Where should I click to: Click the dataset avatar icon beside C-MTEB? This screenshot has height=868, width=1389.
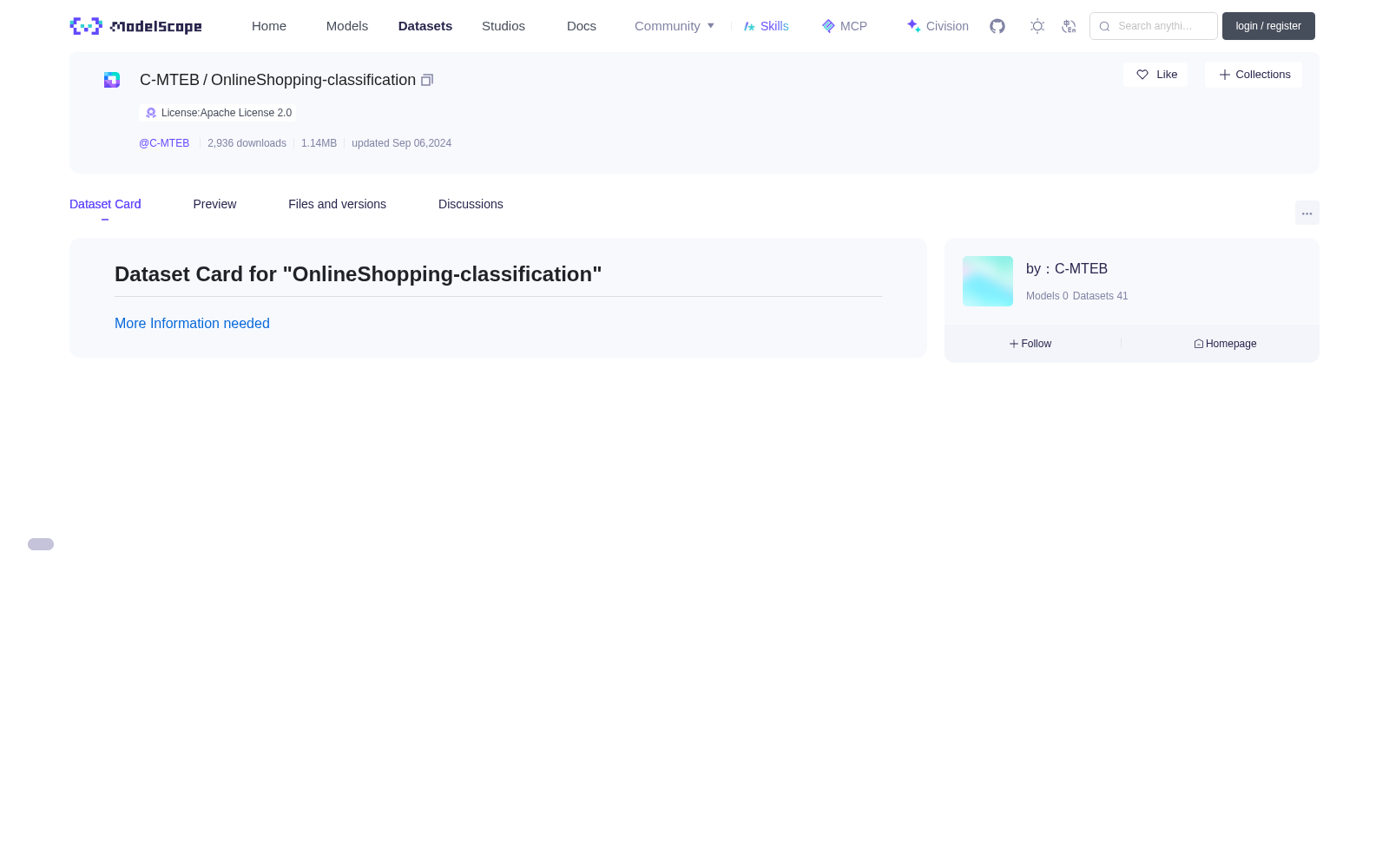pos(112,80)
